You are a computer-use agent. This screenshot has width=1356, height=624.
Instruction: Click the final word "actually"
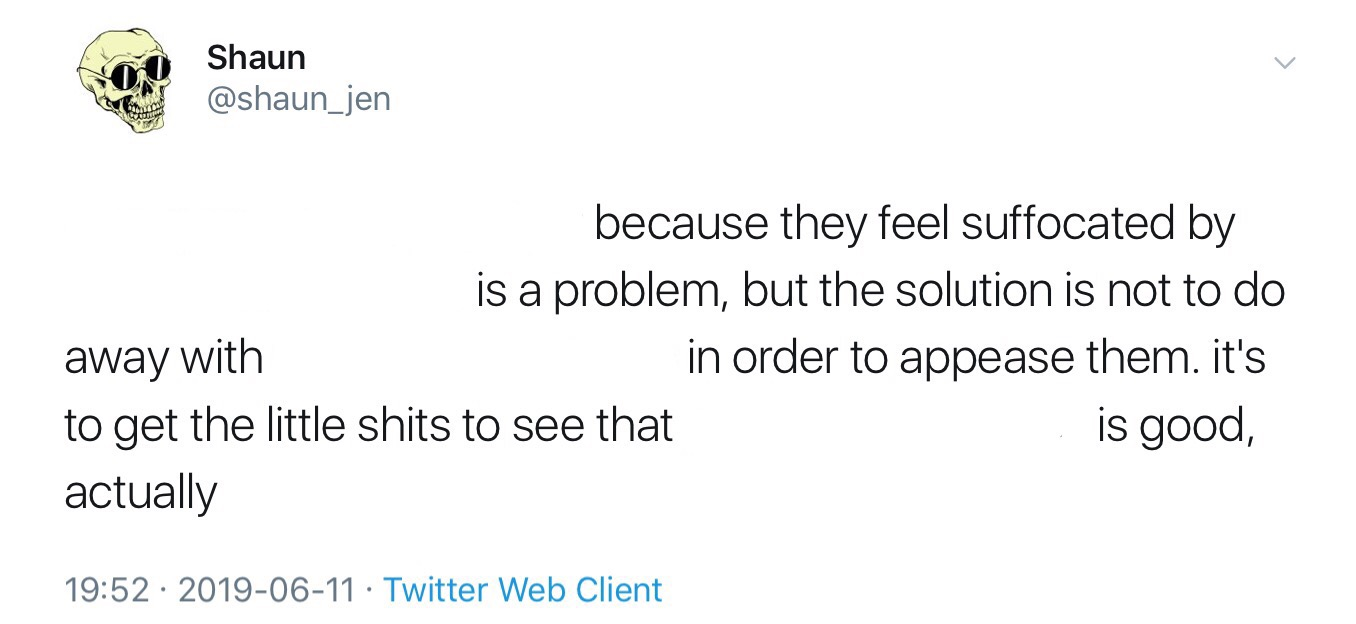click(140, 494)
